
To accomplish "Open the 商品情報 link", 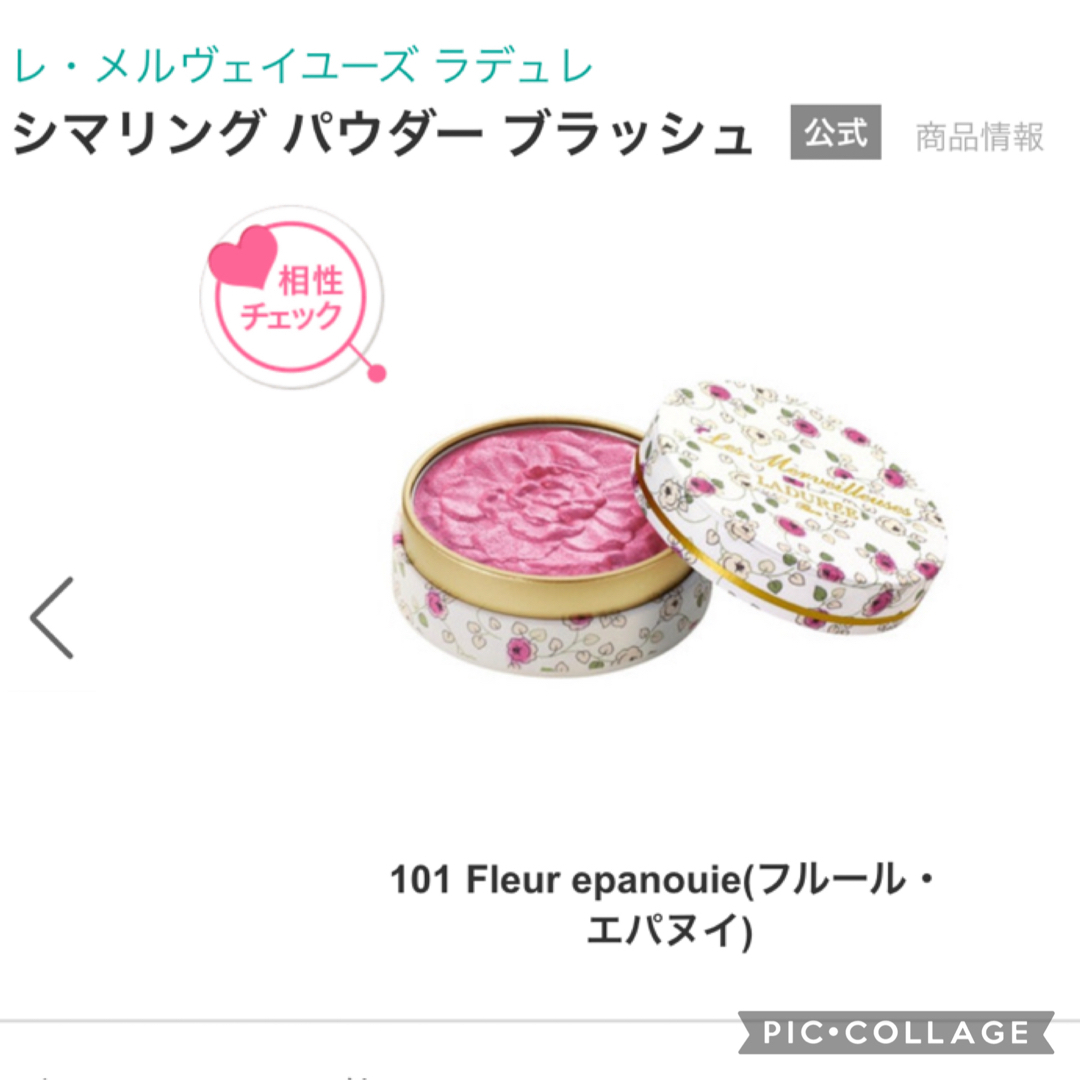I will [979, 136].
